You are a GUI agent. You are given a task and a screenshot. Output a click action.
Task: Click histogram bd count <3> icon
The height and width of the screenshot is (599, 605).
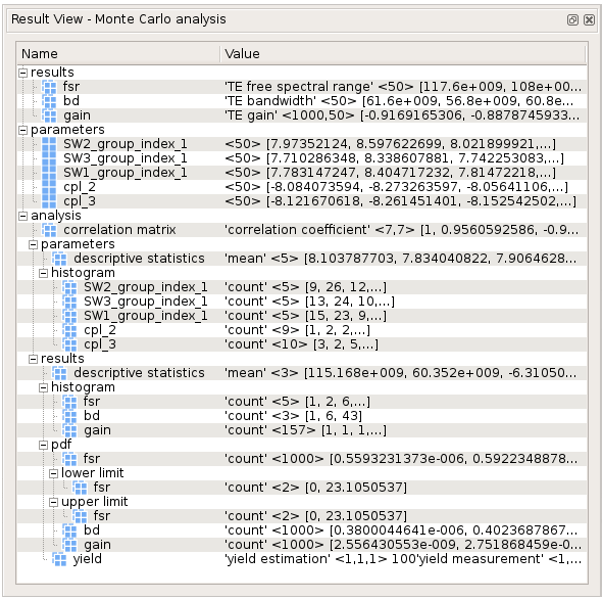(70, 416)
